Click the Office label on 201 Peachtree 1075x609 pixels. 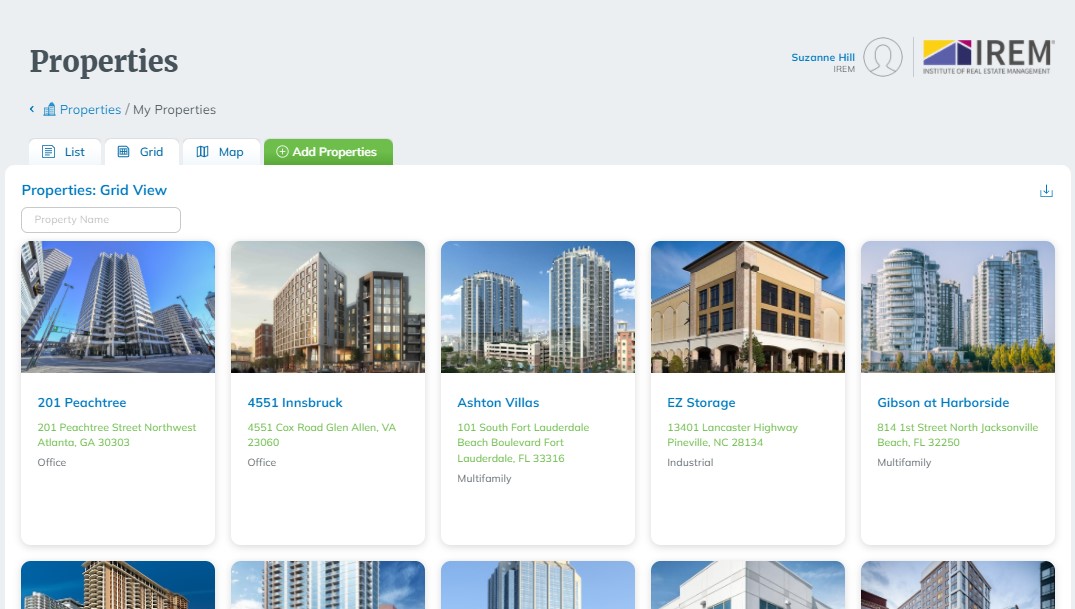coord(51,462)
